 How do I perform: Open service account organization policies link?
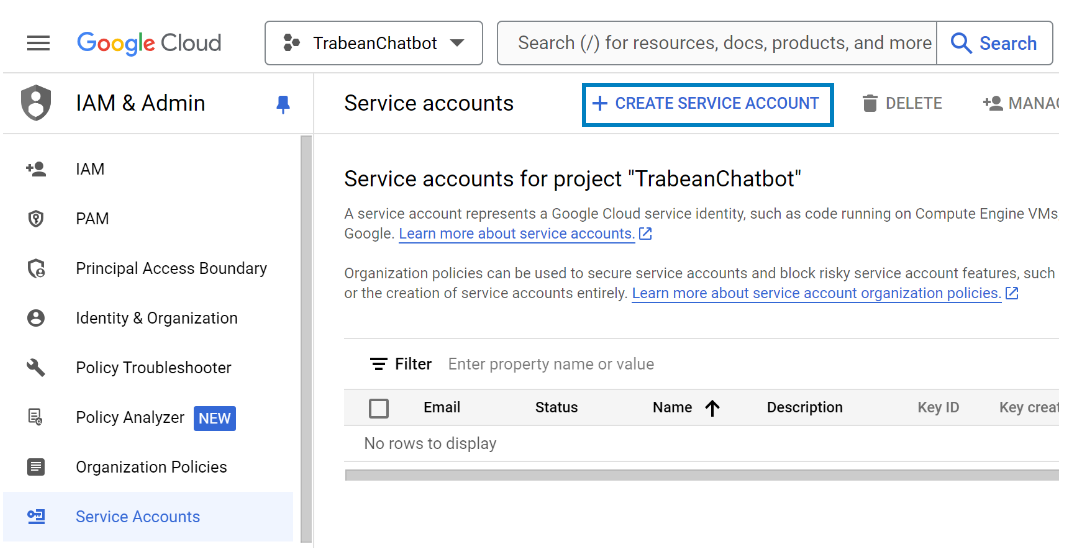(825, 293)
